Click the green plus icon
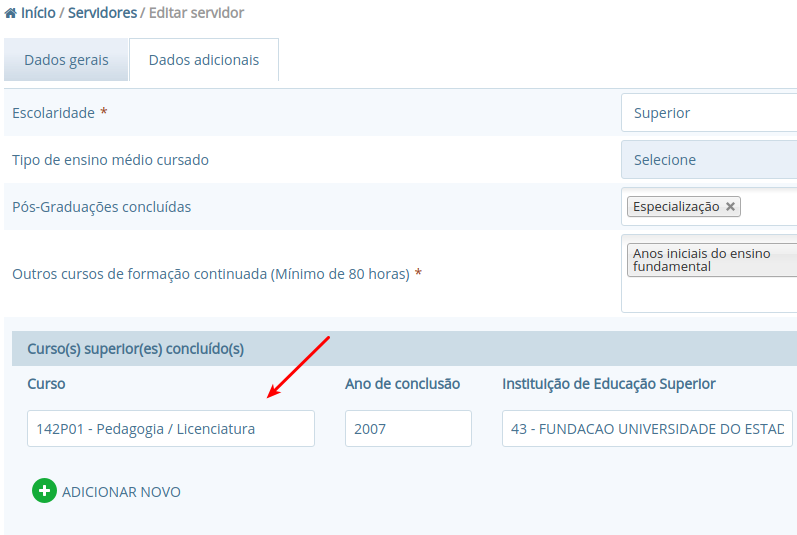This screenshot has height=535, width=797. click(x=44, y=491)
